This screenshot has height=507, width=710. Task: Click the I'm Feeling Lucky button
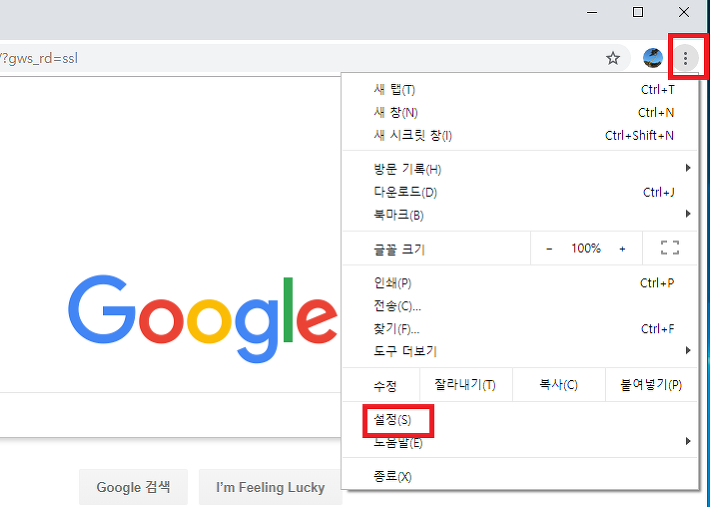pyautogui.click(x=270, y=487)
